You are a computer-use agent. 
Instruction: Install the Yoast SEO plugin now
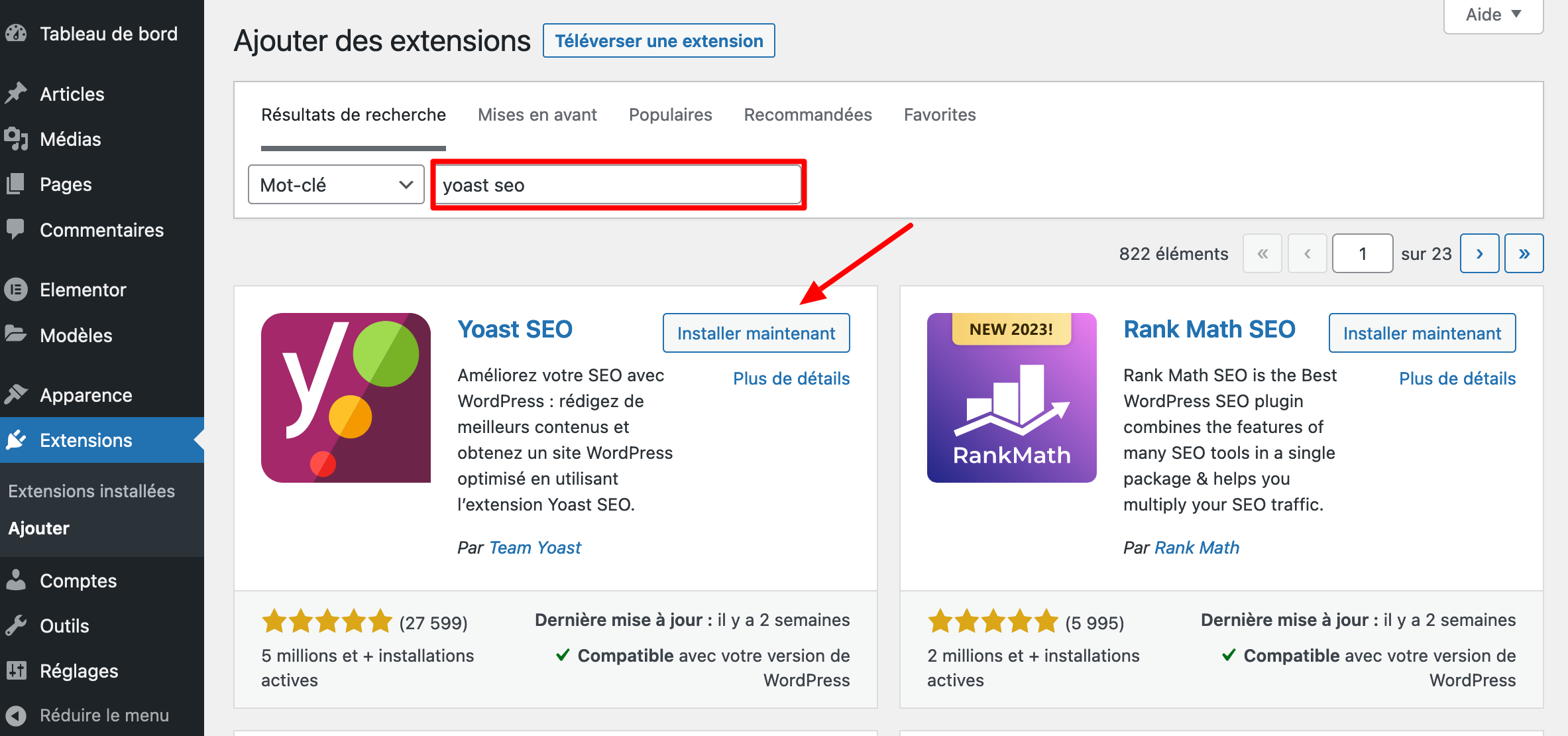[756, 333]
